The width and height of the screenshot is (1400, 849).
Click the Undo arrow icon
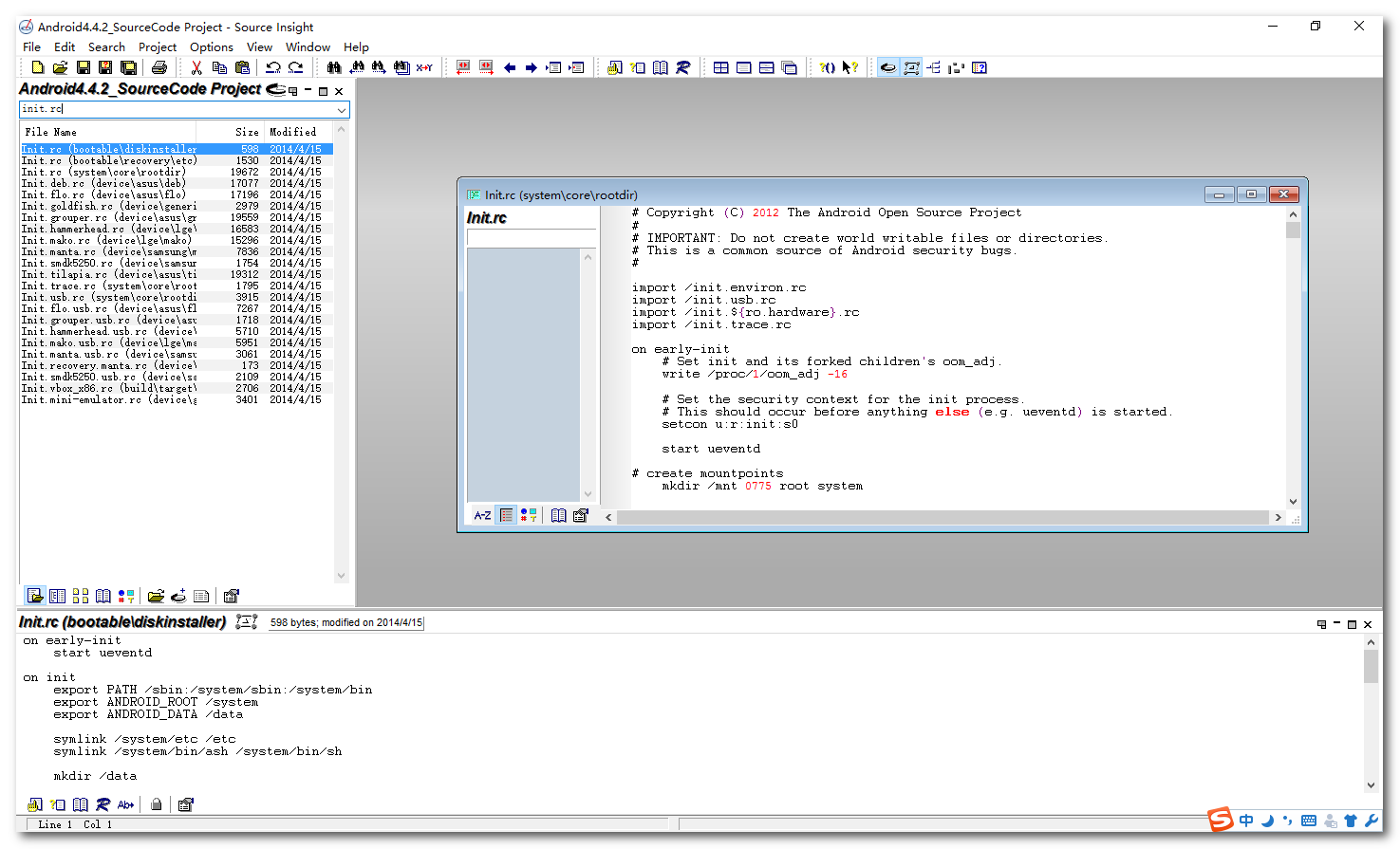(273, 67)
